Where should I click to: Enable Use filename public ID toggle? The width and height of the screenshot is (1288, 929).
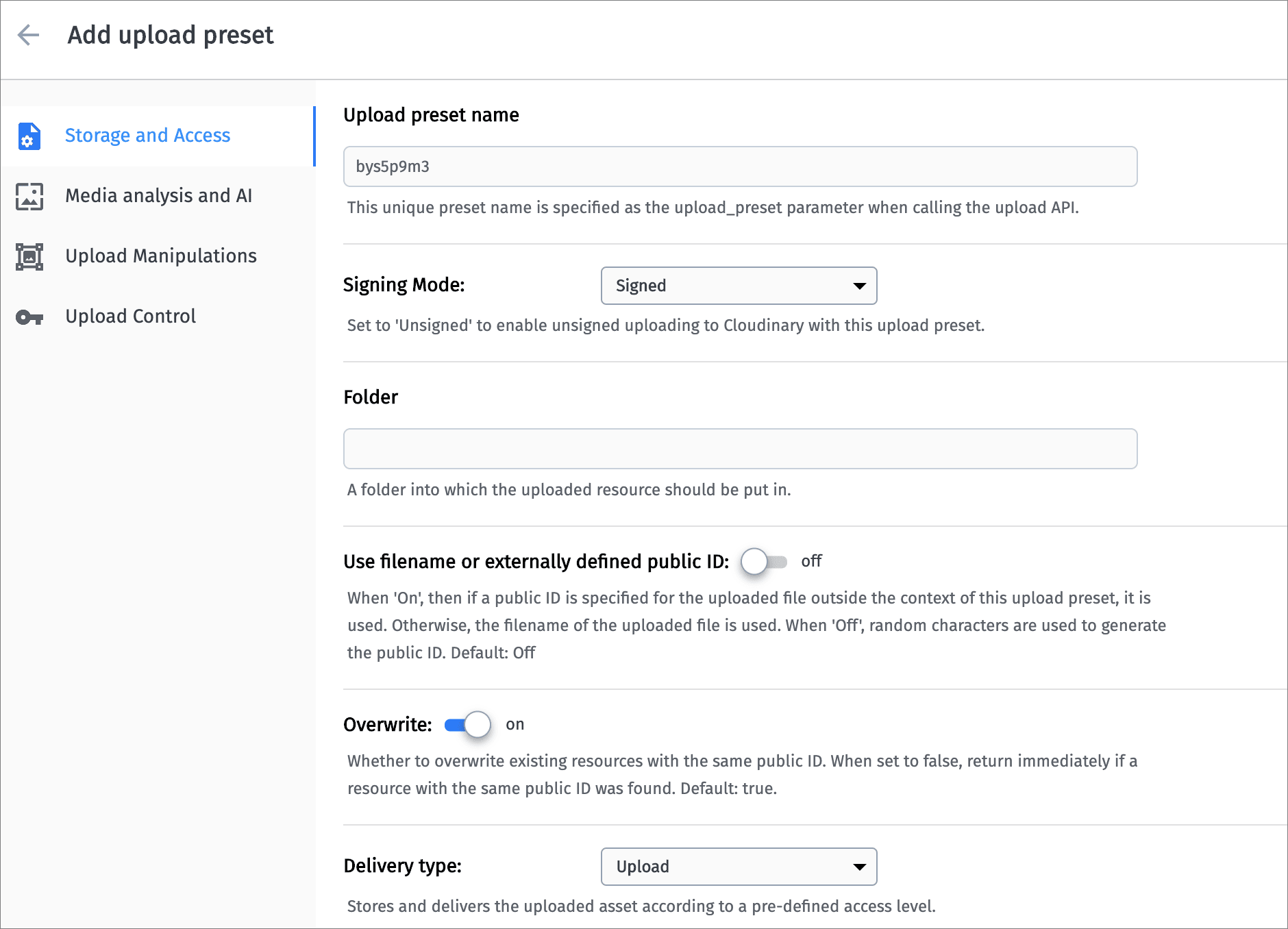tap(763, 562)
